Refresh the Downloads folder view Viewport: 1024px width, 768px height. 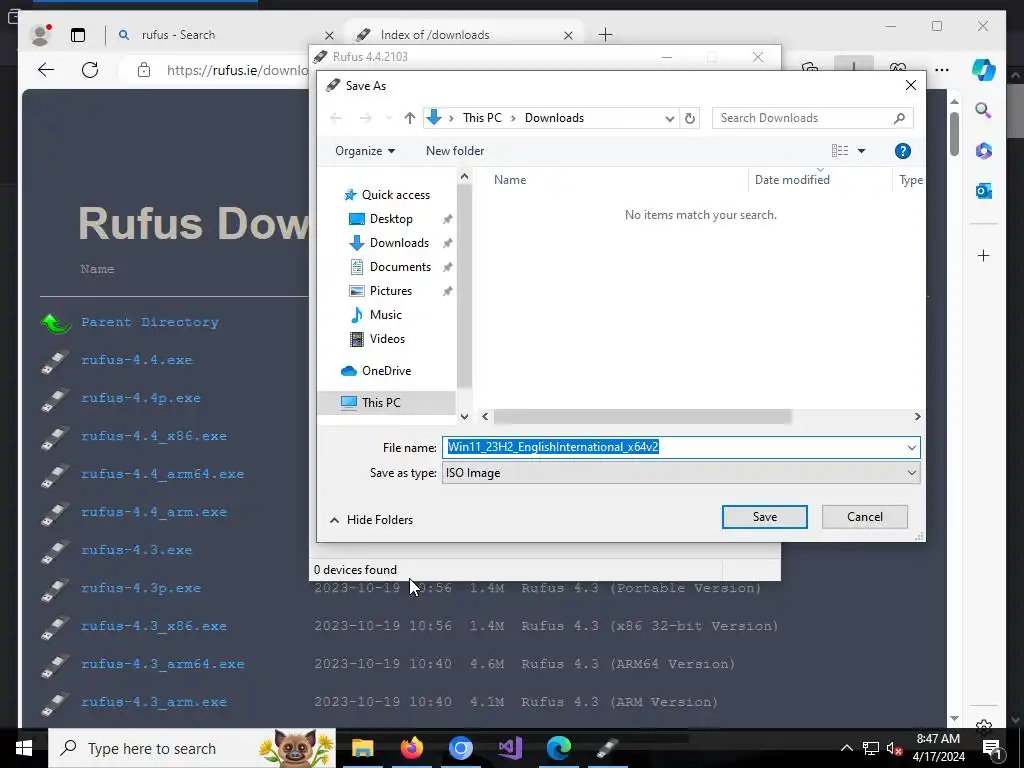[x=690, y=118]
